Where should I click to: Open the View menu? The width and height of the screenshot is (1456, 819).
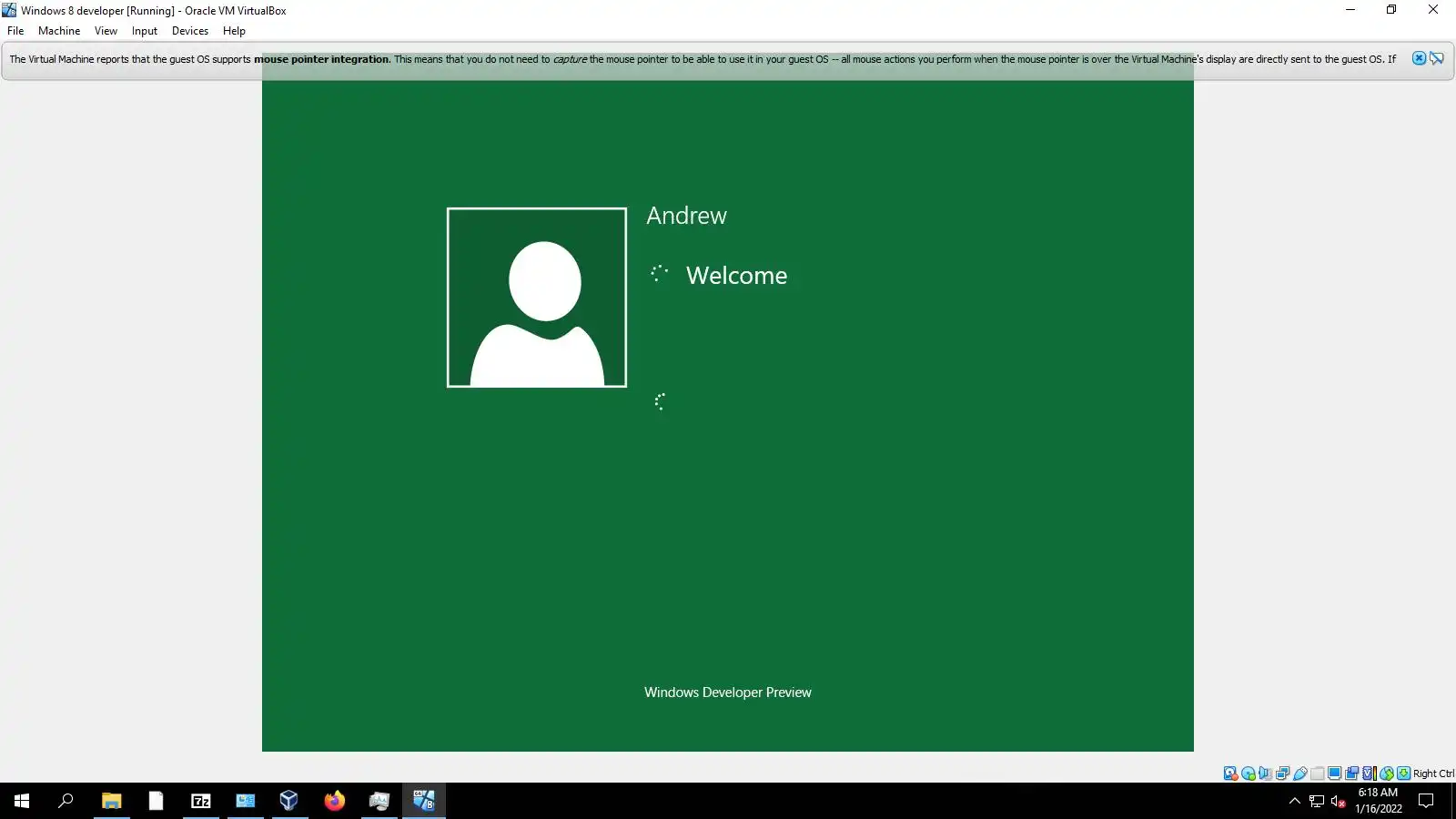(x=106, y=31)
